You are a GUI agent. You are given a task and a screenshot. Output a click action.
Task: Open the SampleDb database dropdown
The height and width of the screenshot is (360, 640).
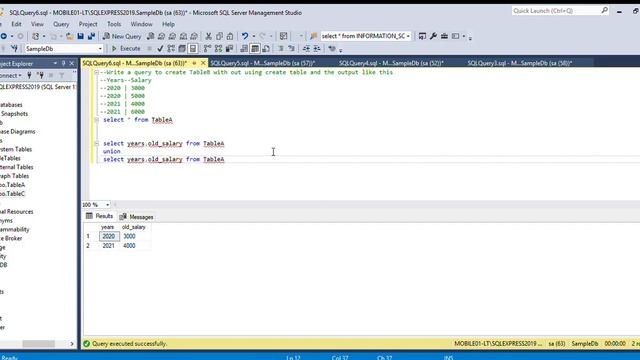(x=100, y=49)
